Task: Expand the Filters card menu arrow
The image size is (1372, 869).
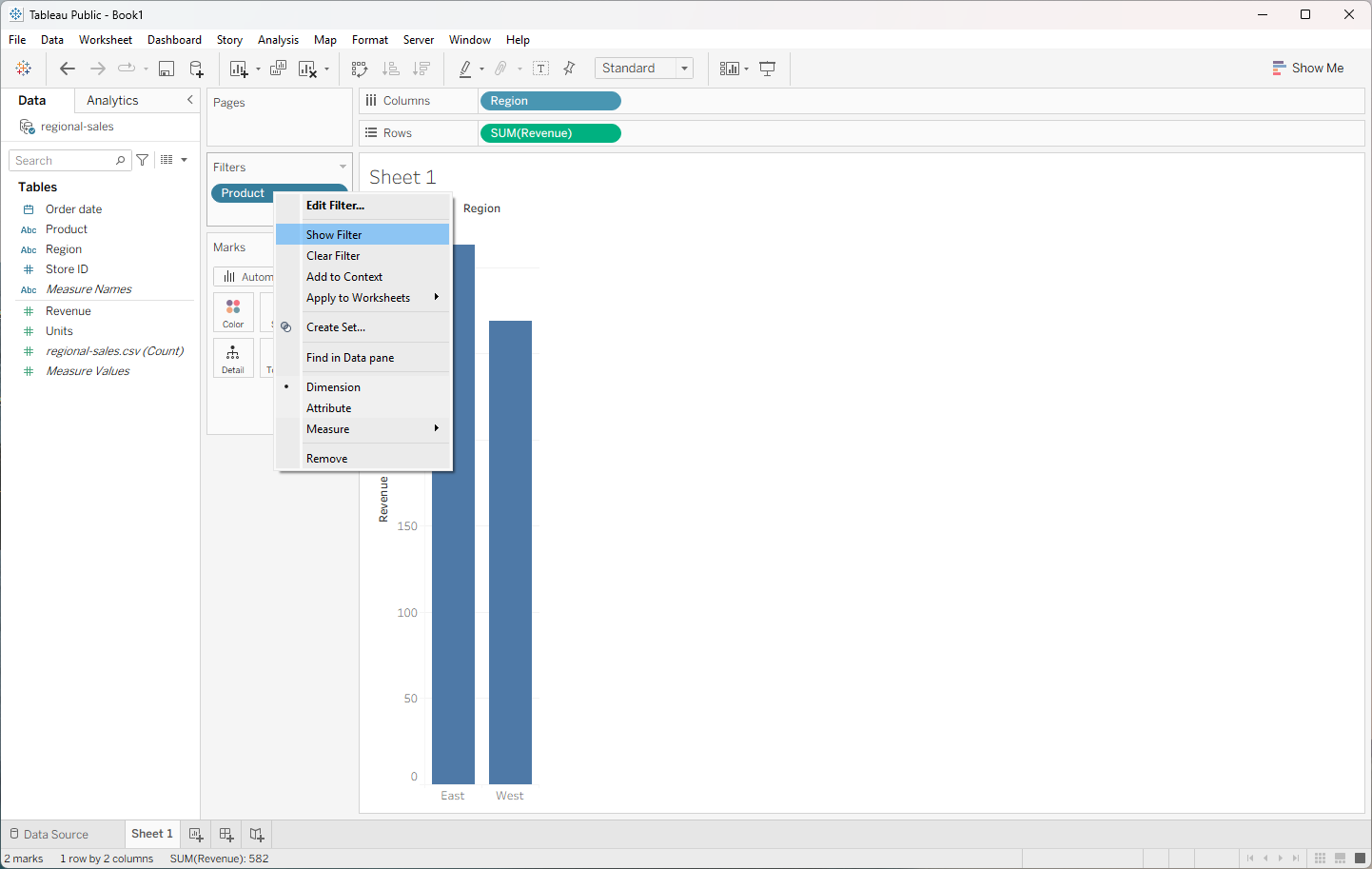Action: pyautogui.click(x=343, y=167)
